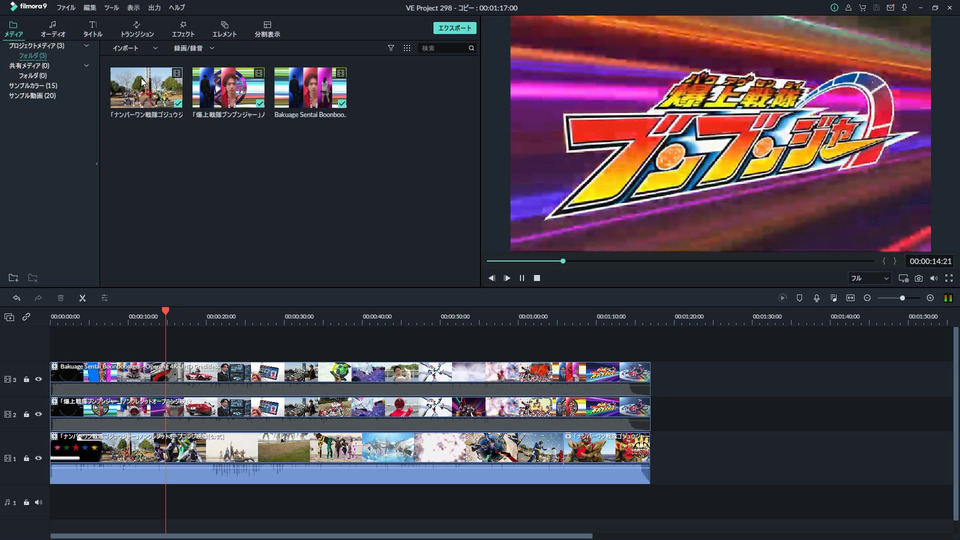Switch to the 分割表示 tab

[x=267, y=29]
